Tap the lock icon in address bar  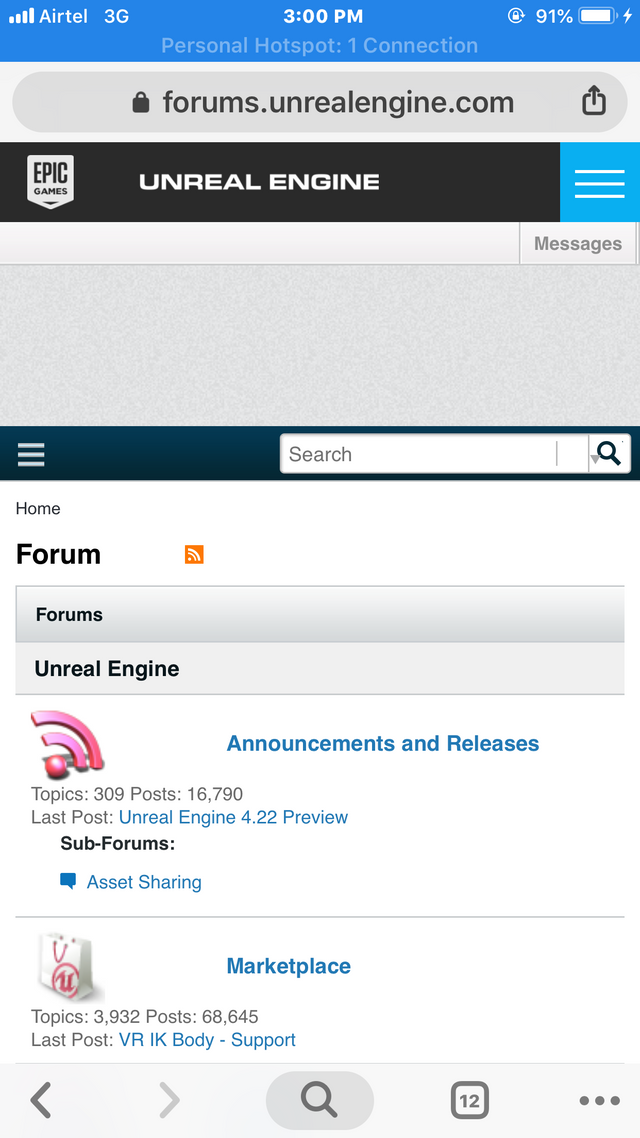141,102
